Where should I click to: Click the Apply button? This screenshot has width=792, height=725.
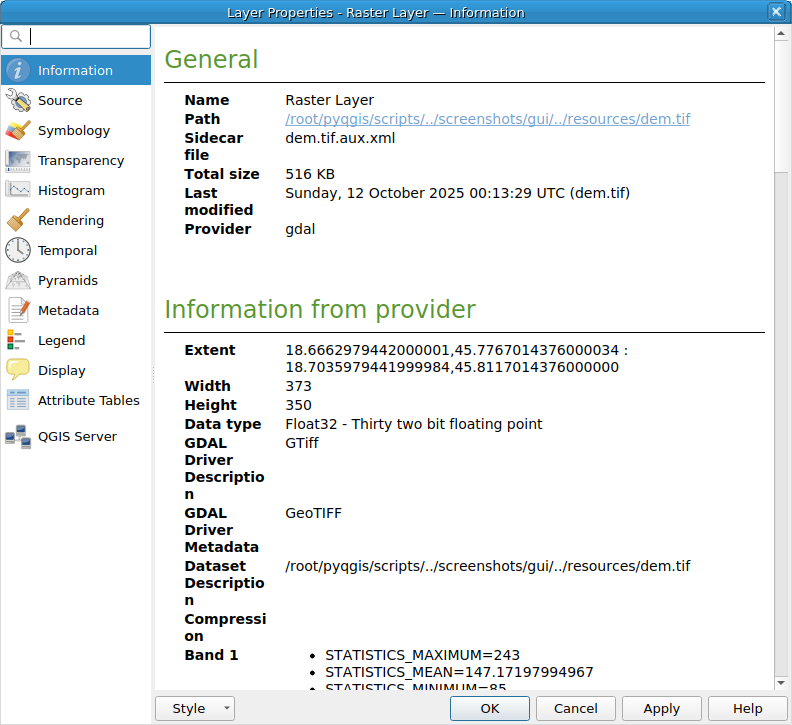pos(661,708)
